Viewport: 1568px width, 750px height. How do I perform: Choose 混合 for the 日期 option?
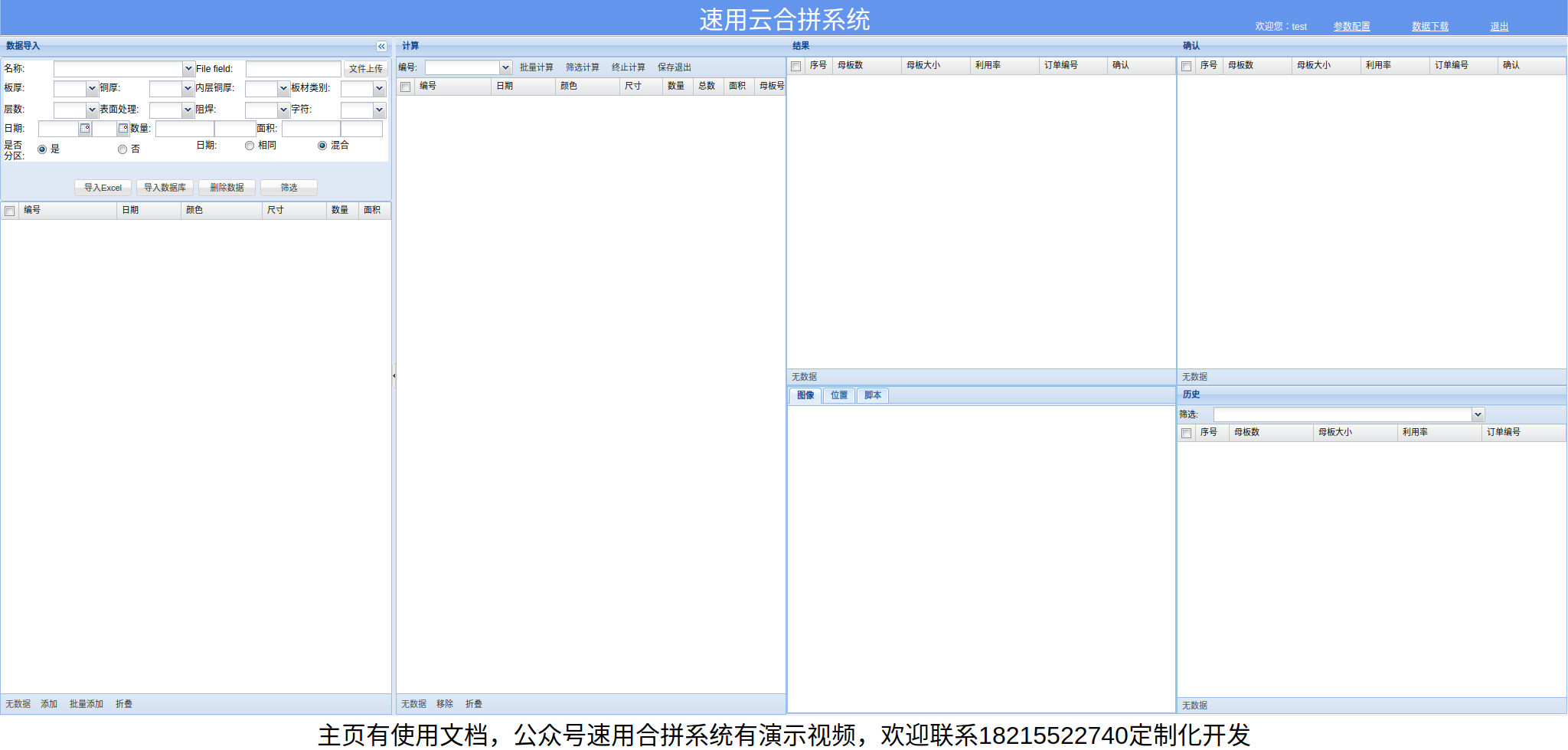322,146
